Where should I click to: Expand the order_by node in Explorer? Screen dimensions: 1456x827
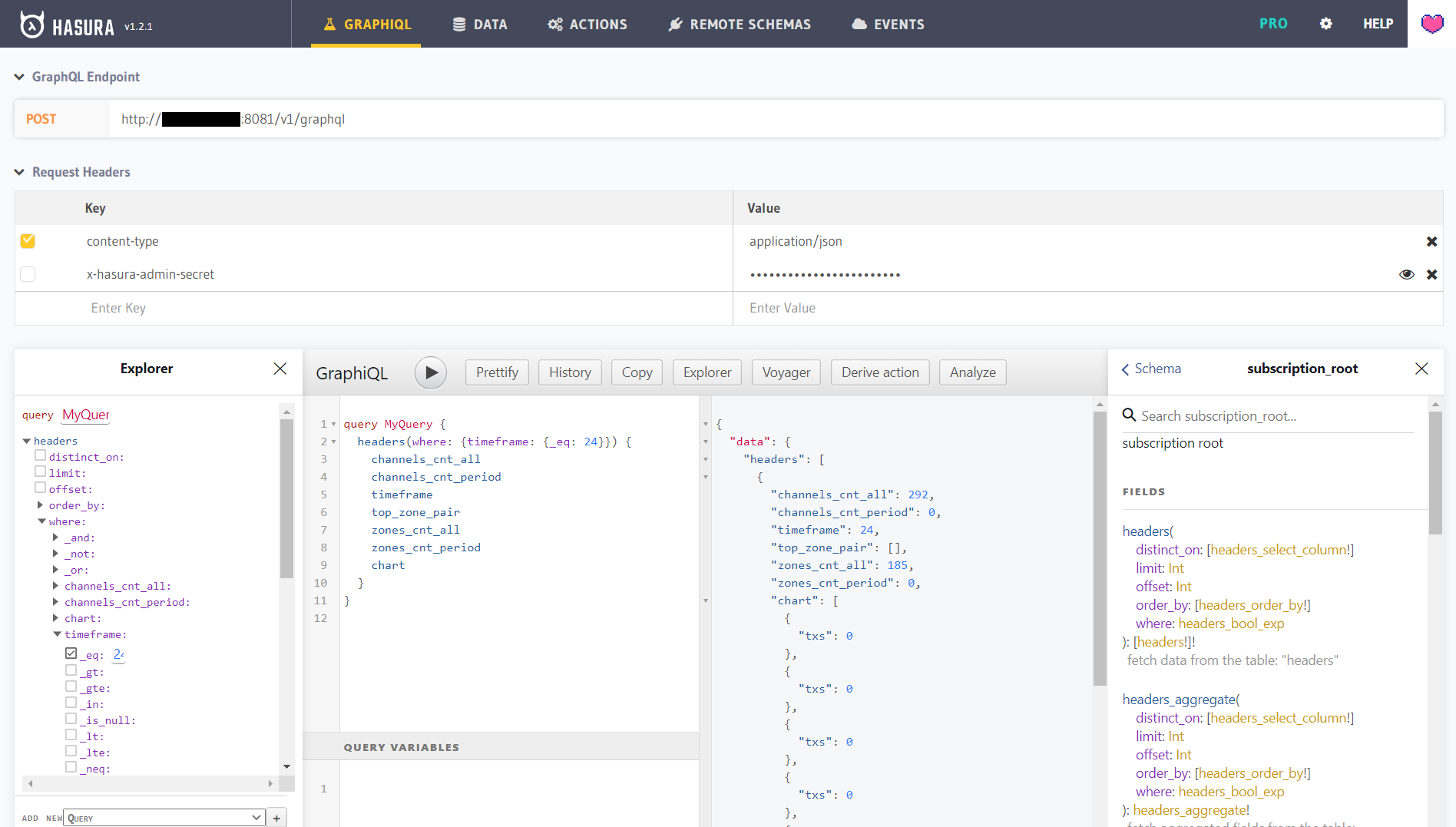(41, 505)
